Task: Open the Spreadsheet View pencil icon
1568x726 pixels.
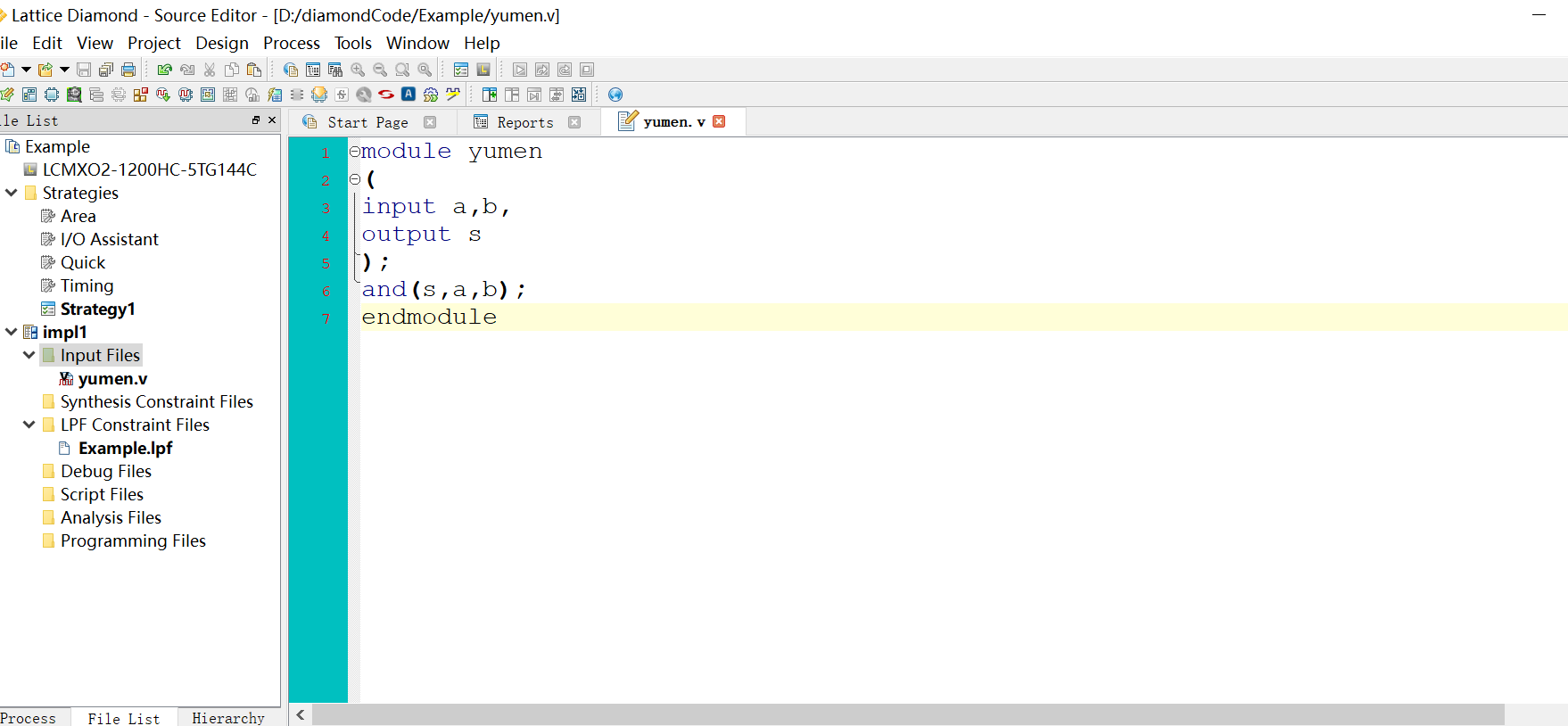Action: pos(7,95)
